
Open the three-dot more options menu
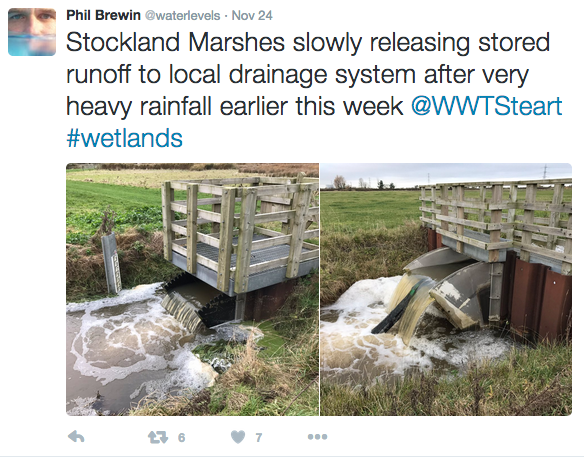click(x=317, y=437)
